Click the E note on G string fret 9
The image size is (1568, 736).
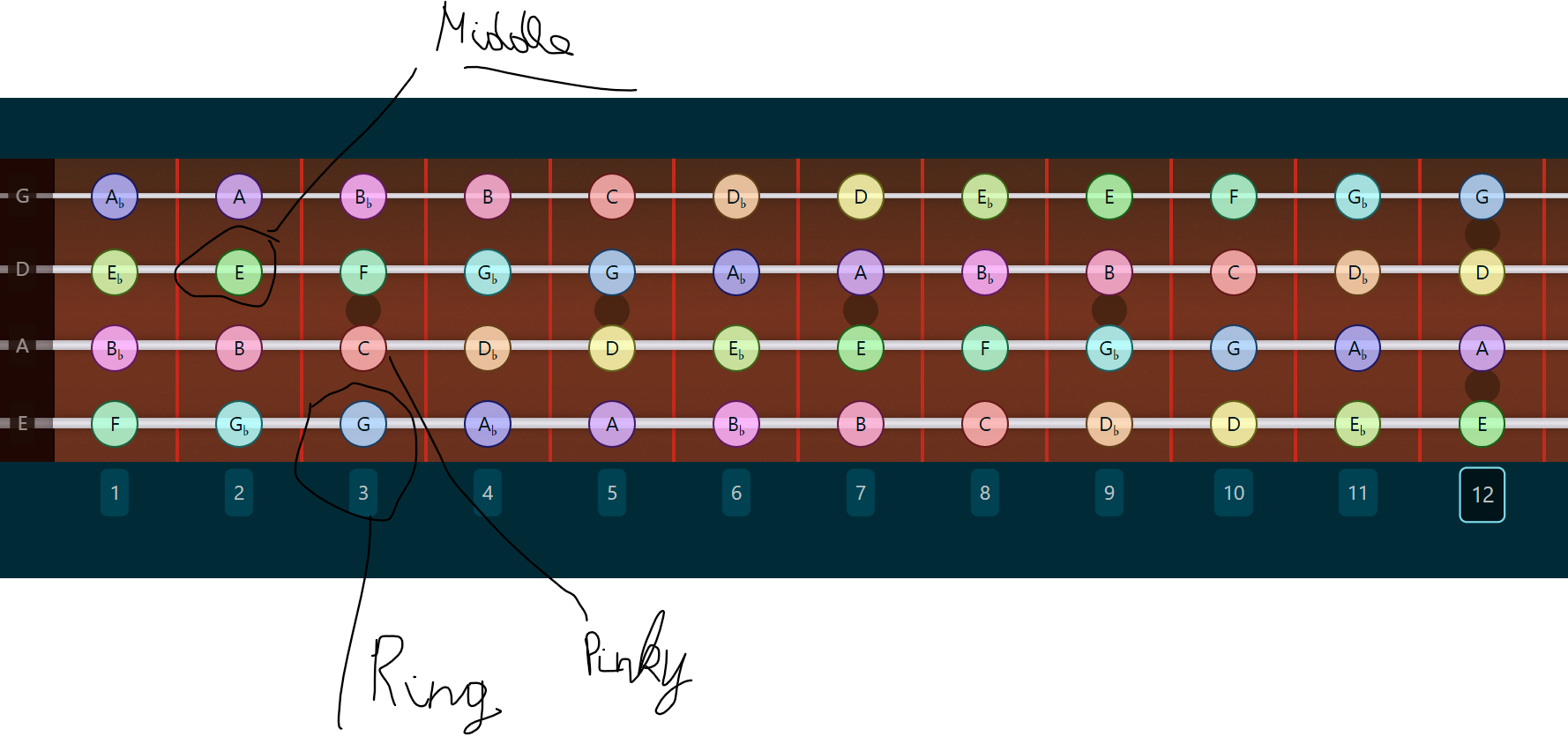(x=1109, y=197)
